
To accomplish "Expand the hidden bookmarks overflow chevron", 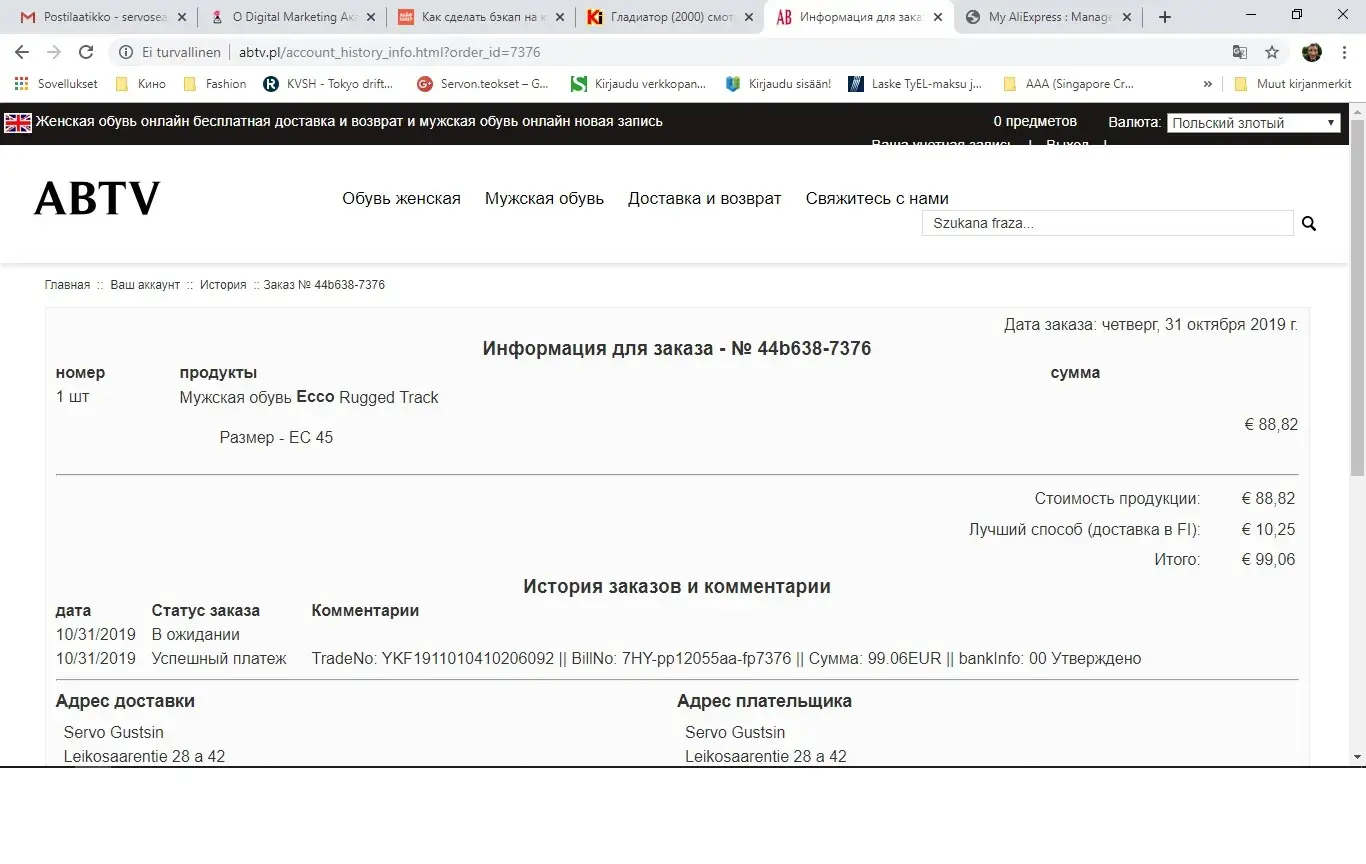I will [x=1208, y=84].
